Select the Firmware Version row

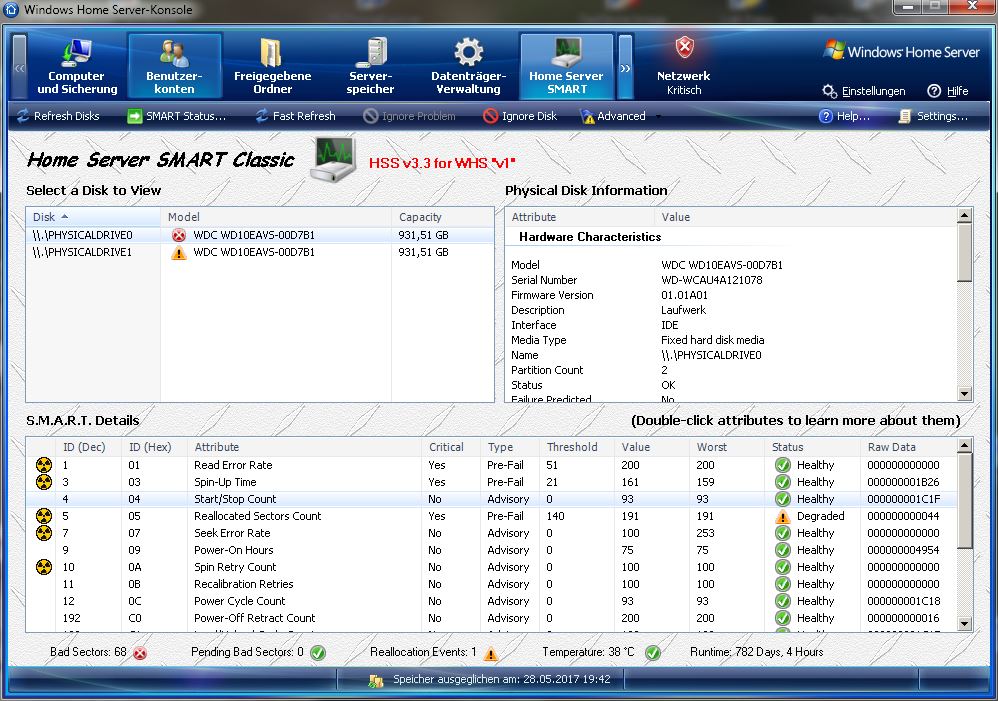pos(732,295)
